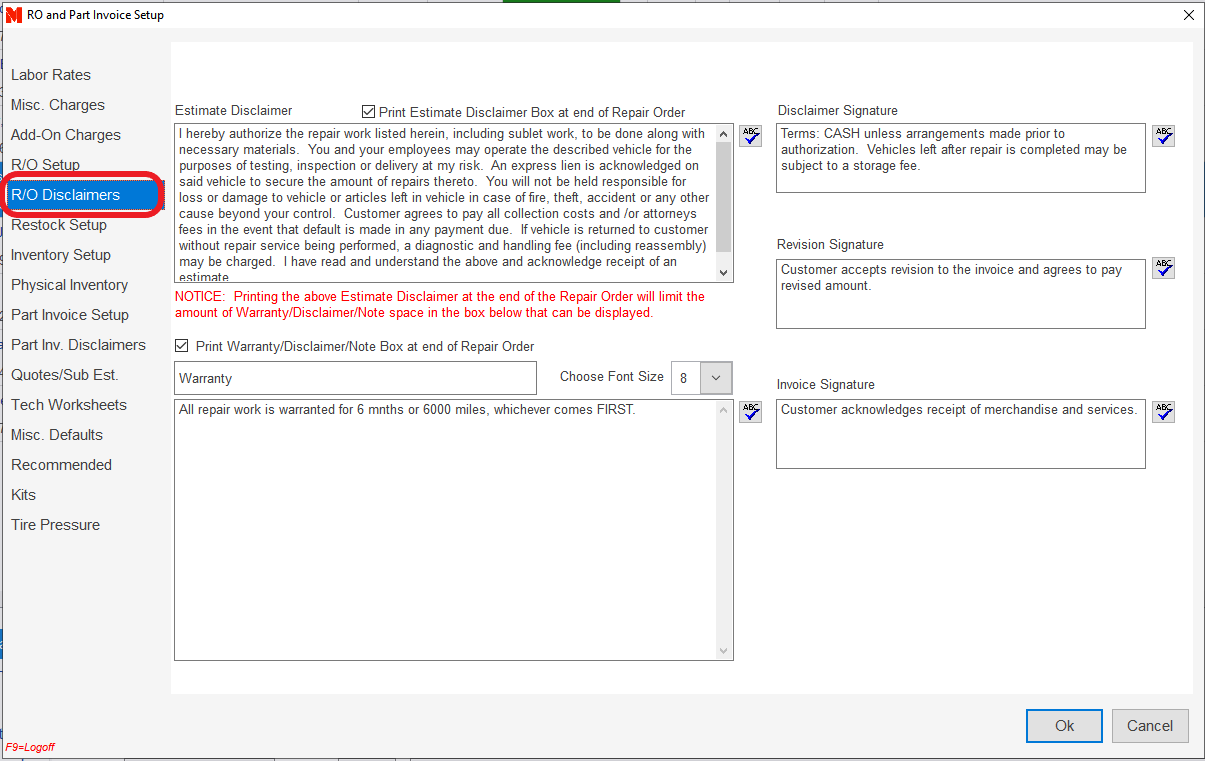Click the app logo in the title bar
Image resolution: width=1205 pixels, height=761 pixels.
coord(14,15)
